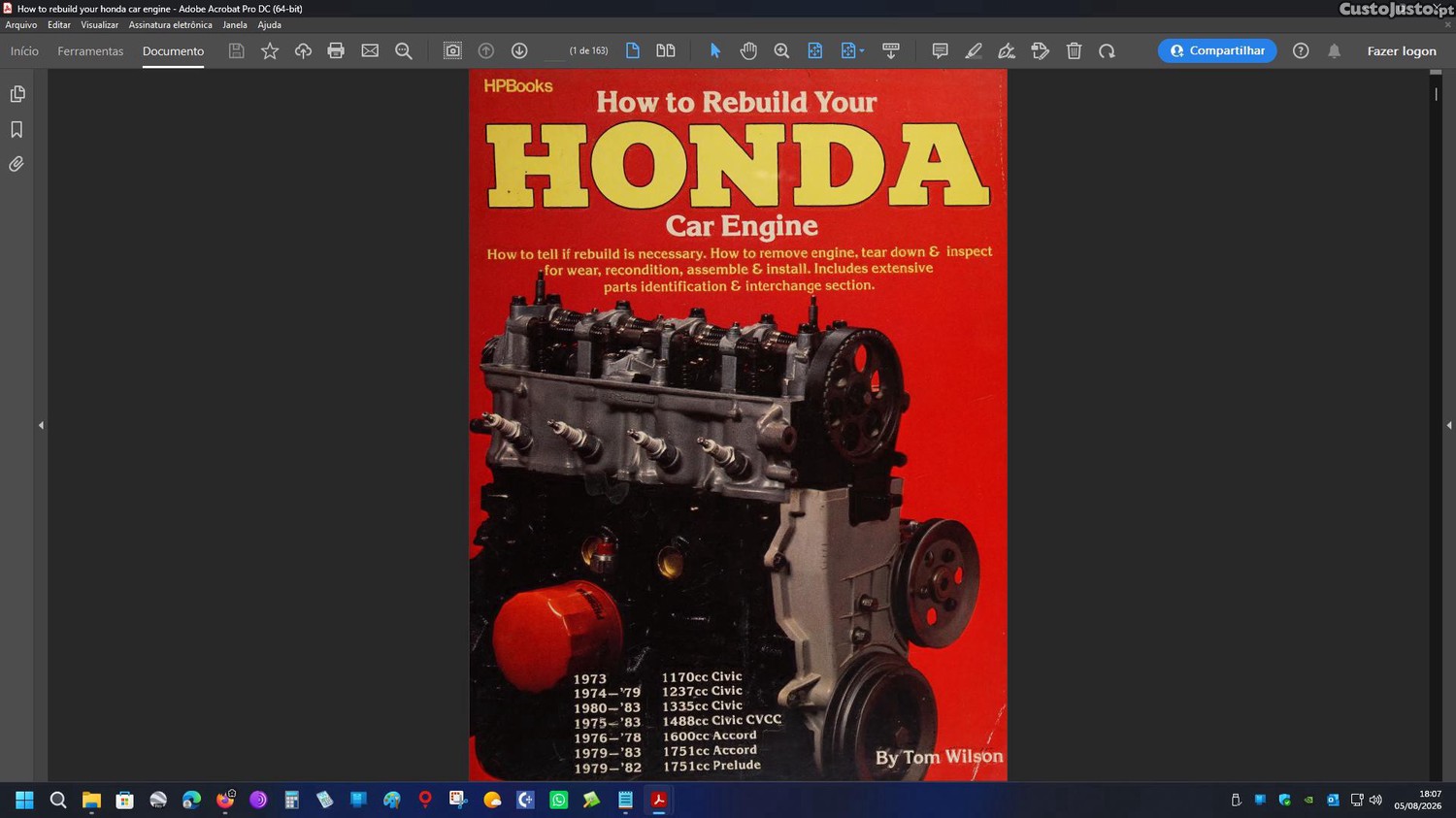Switch to the Início tab
This screenshot has height=818, width=1456.
click(24, 51)
